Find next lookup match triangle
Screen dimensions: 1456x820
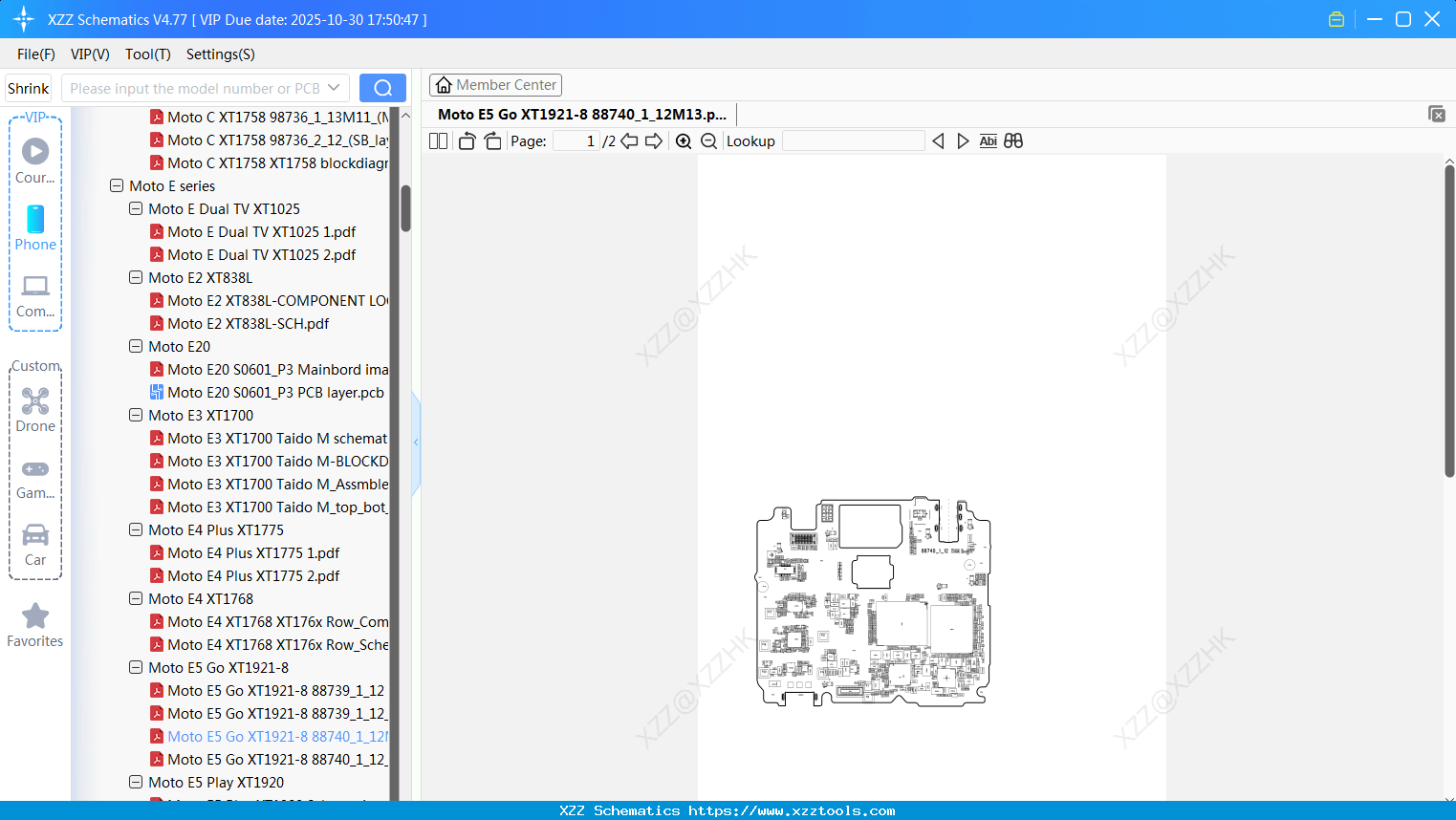963,141
